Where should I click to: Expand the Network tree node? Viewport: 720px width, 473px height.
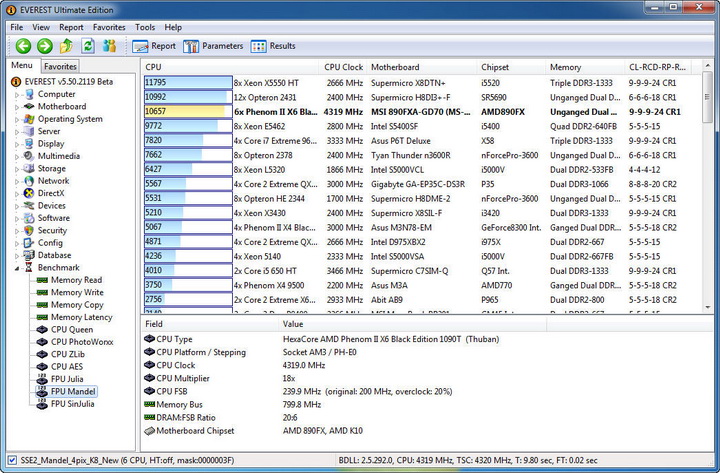pyautogui.click(x=17, y=181)
